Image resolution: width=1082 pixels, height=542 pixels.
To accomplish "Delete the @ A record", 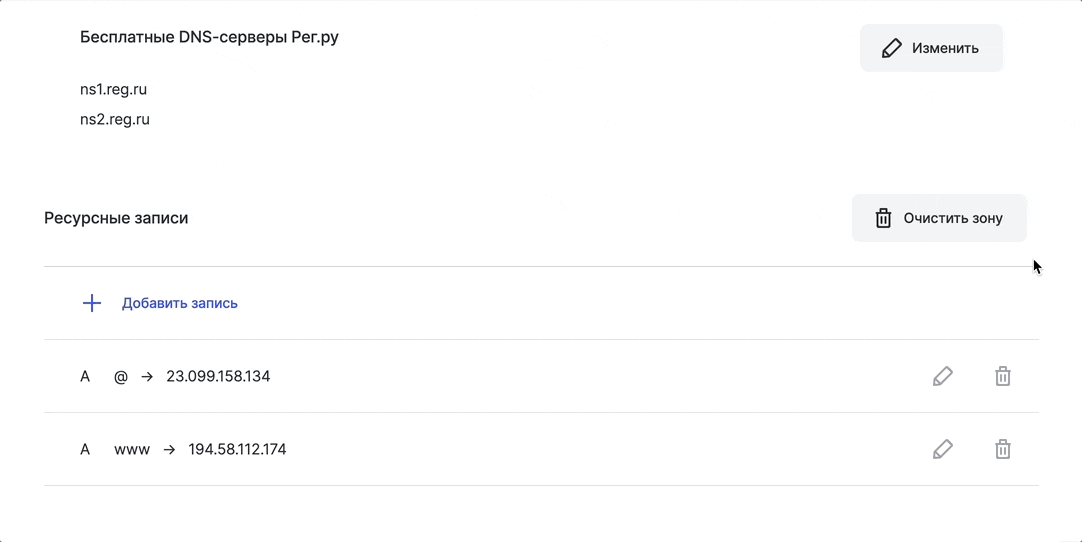I will [x=1003, y=376].
